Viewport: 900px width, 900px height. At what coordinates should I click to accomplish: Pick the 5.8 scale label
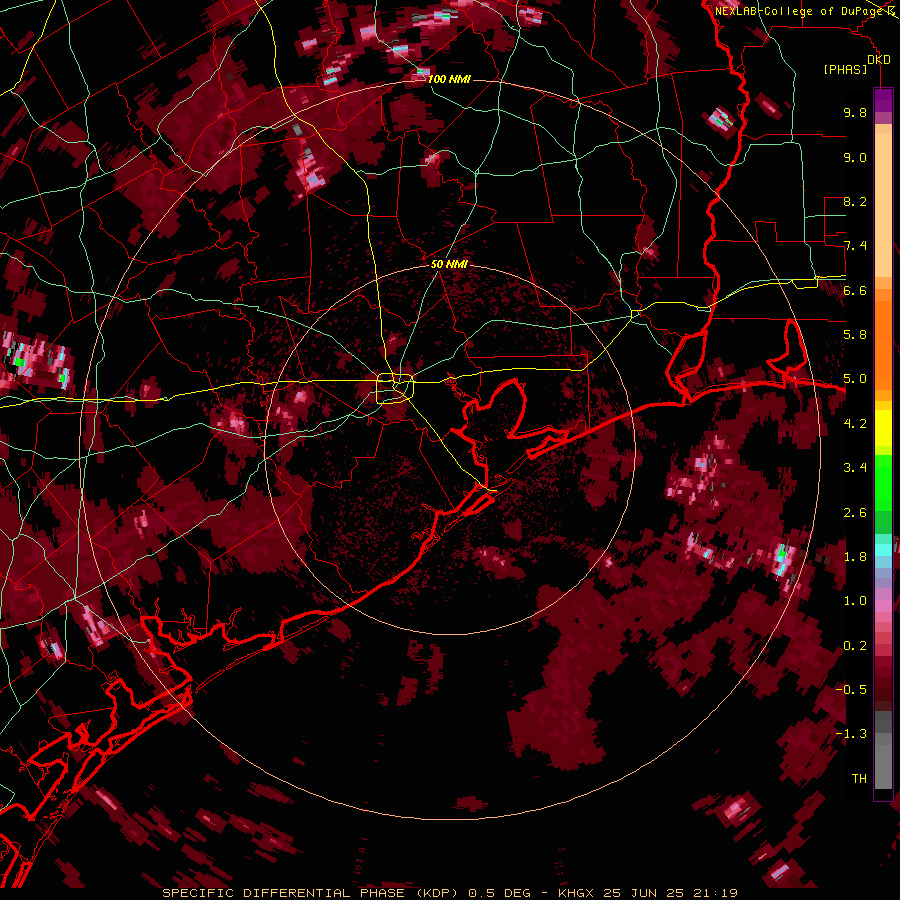pos(855,335)
